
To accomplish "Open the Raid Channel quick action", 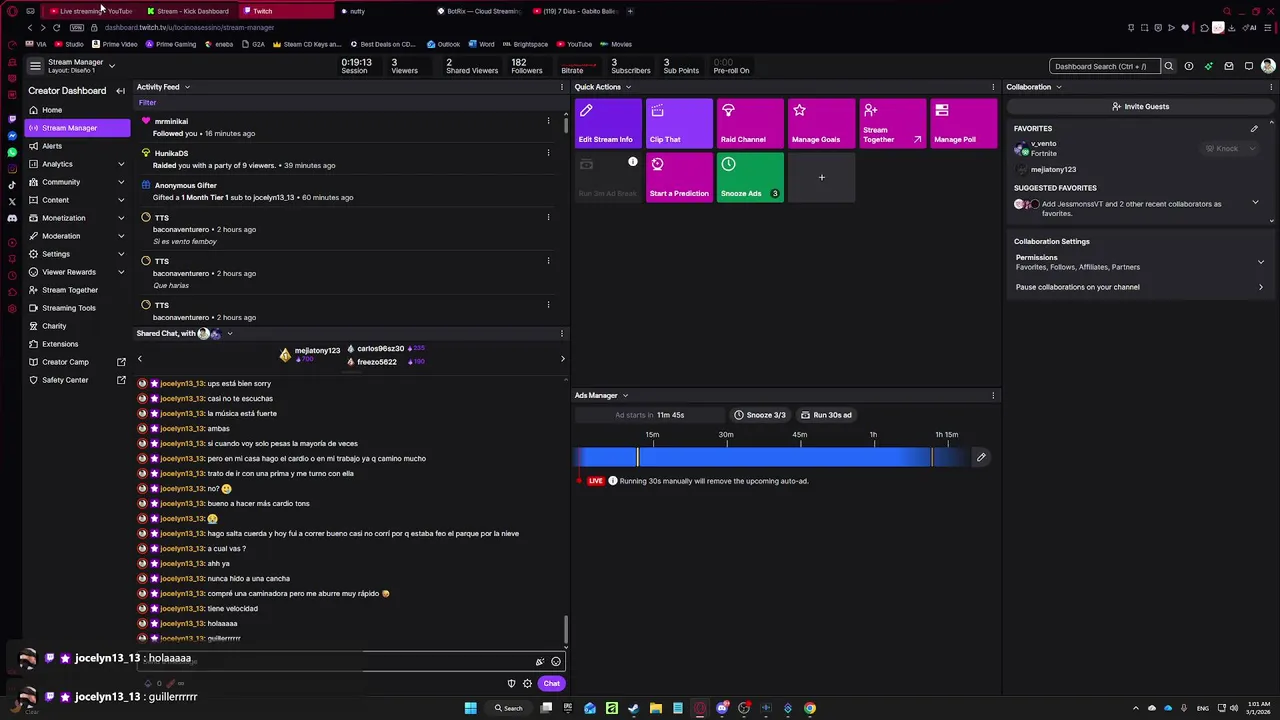I will click(x=750, y=124).
